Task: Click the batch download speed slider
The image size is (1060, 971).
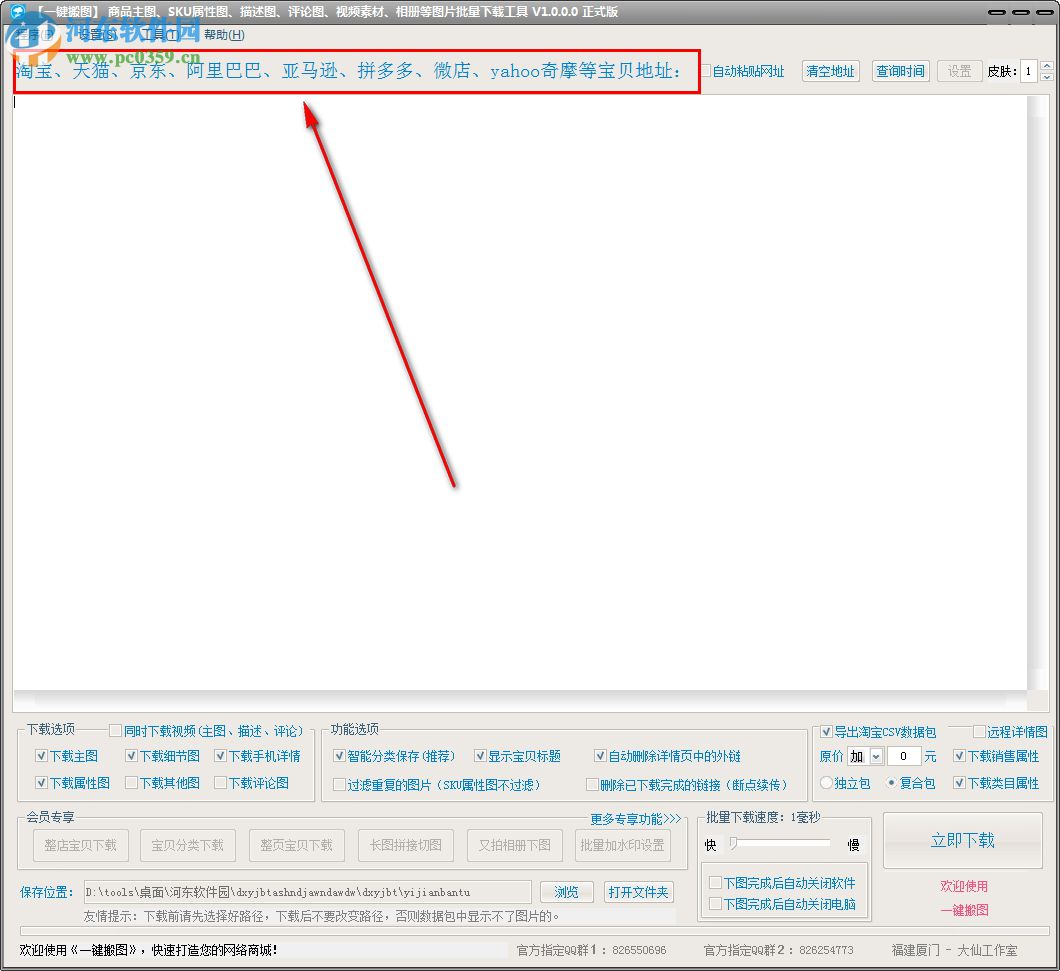Action: (x=780, y=843)
